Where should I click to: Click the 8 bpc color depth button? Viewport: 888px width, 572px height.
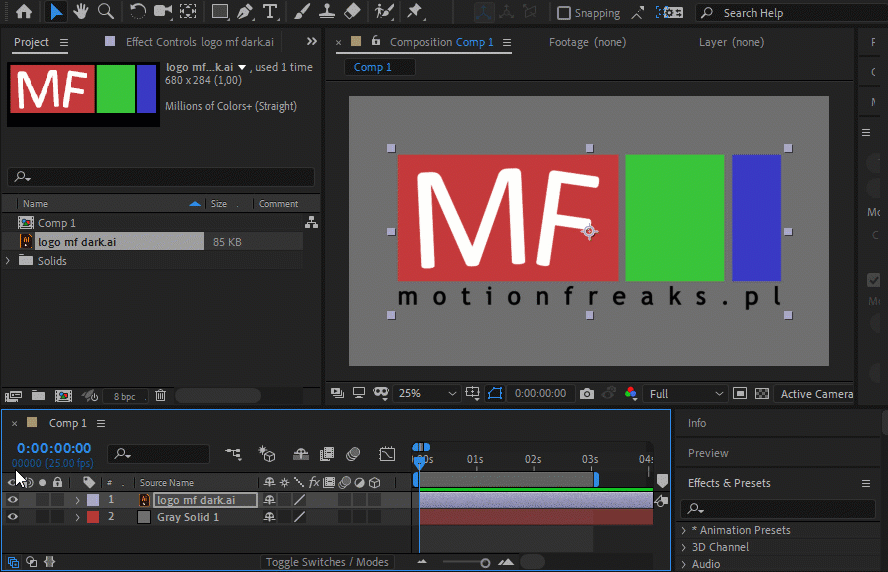[x=125, y=396]
